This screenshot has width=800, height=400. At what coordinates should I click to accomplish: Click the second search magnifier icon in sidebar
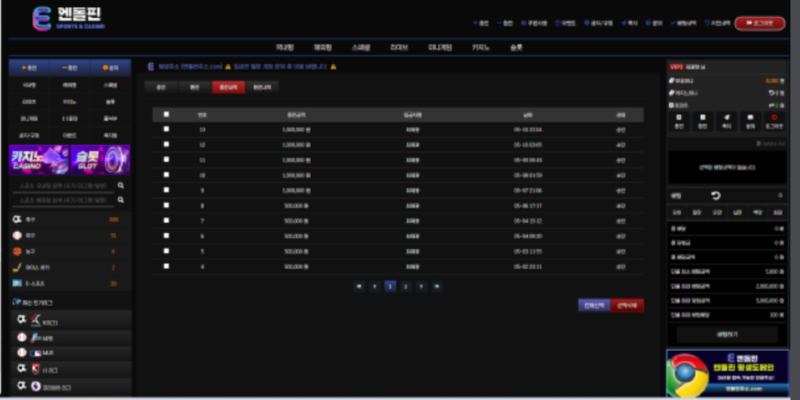[x=121, y=200]
